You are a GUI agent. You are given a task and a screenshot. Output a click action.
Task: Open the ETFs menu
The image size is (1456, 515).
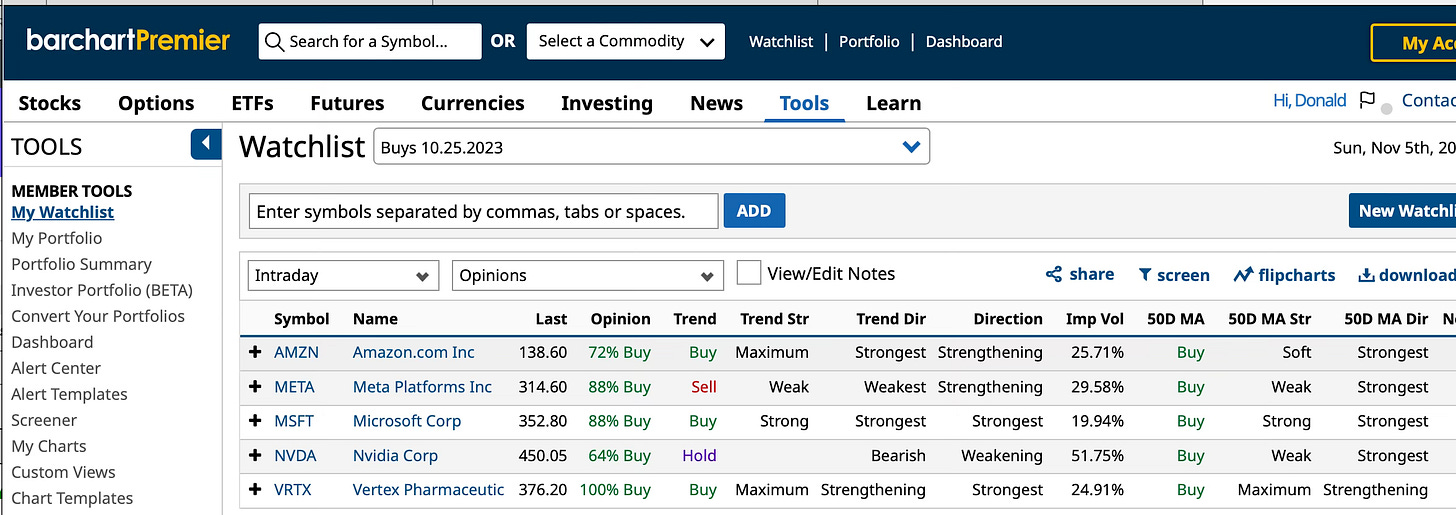pos(252,103)
